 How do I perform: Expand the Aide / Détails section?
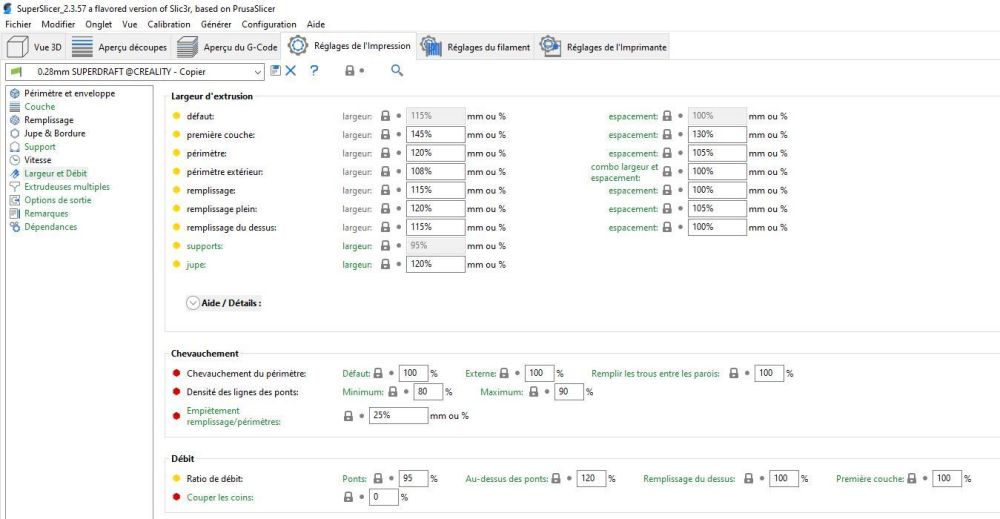pyautogui.click(x=224, y=303)
